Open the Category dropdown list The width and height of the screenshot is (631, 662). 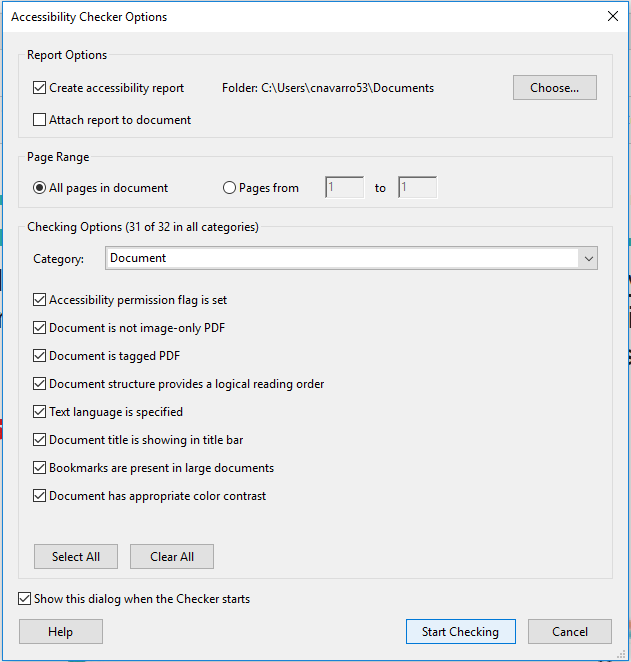pyautogui.click(x=351, y=258)
